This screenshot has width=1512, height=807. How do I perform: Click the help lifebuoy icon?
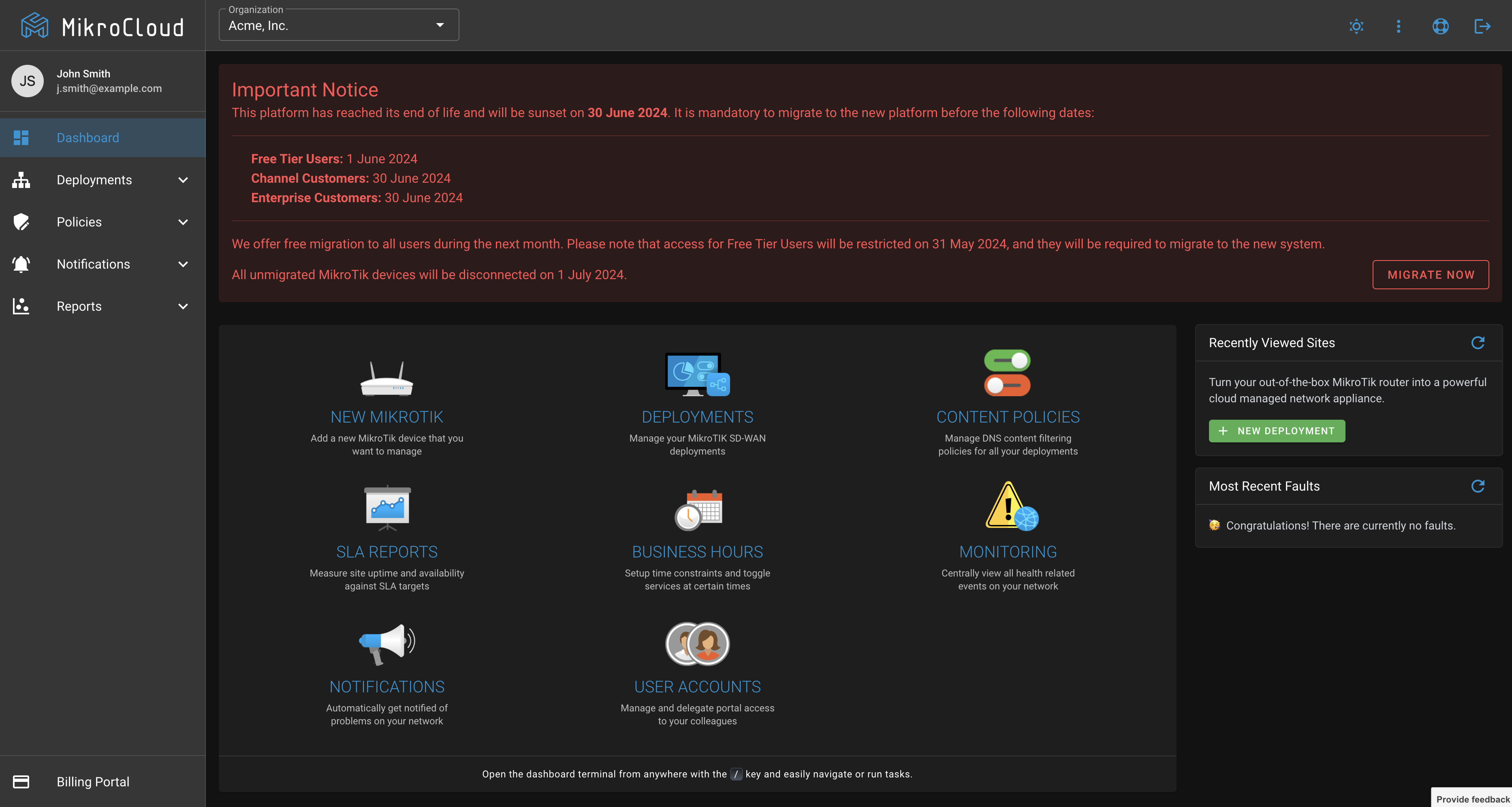(x=1440, y=26)
